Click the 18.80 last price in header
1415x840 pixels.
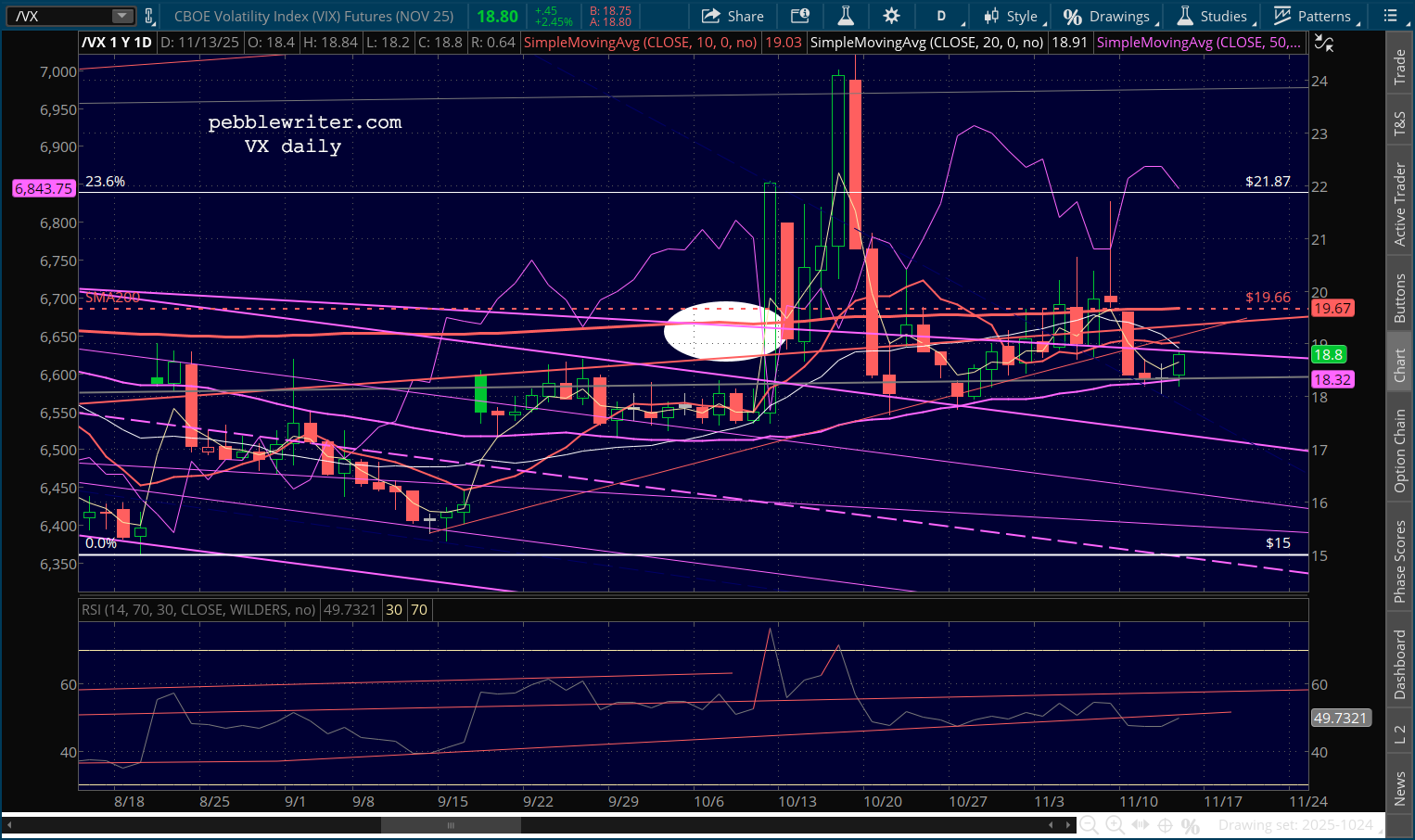point(498,16)
